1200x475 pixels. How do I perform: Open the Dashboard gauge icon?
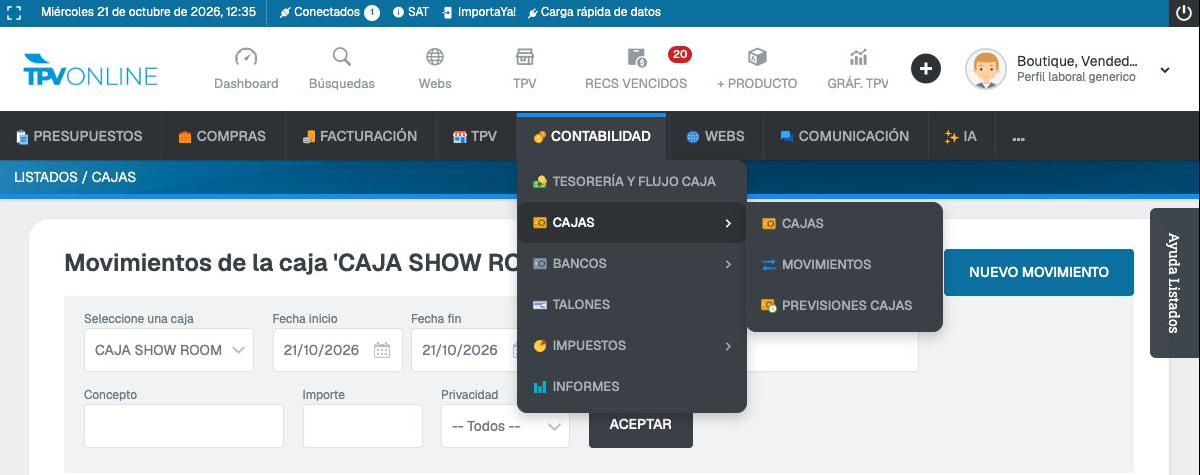(246, 57)
